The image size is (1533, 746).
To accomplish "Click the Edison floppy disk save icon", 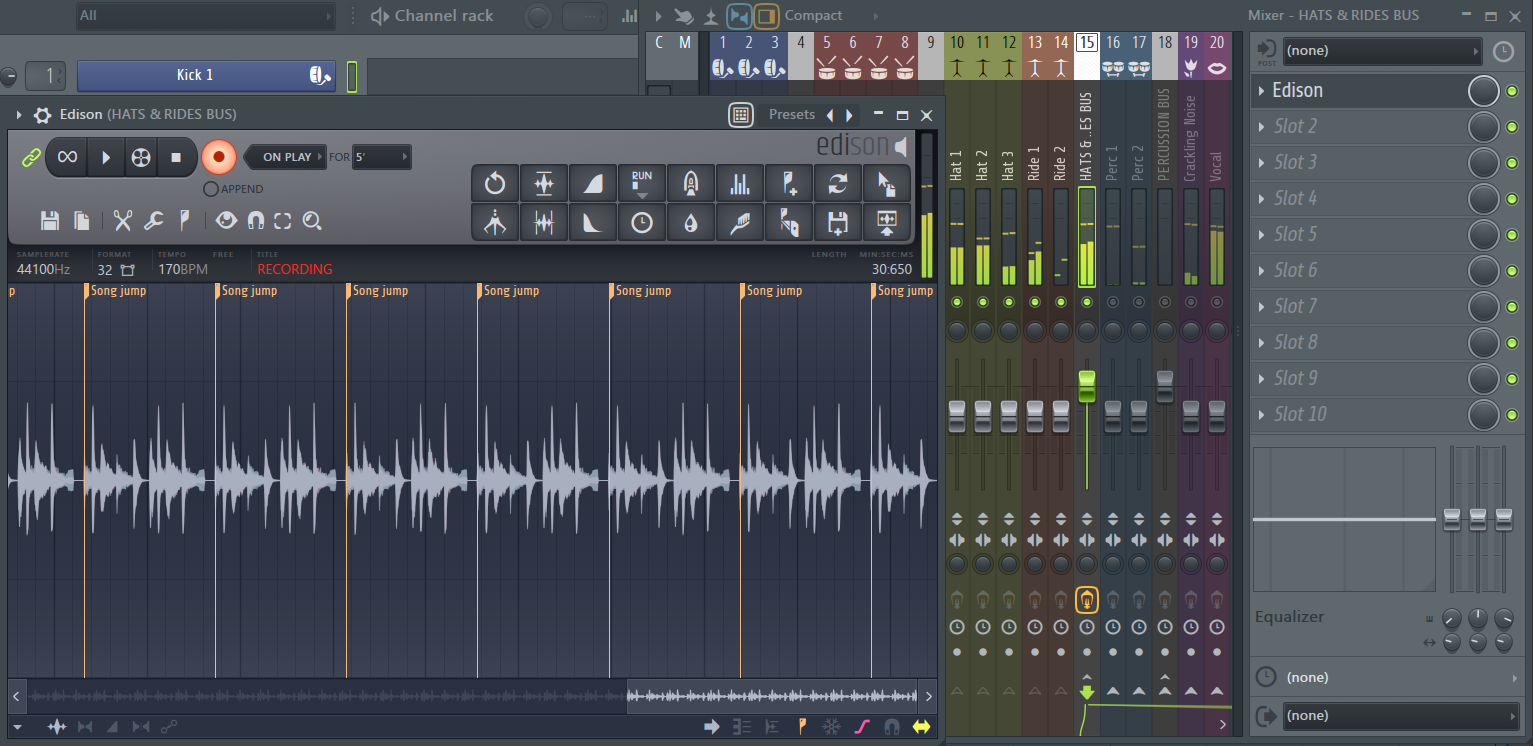I will (x=50, y=221).
